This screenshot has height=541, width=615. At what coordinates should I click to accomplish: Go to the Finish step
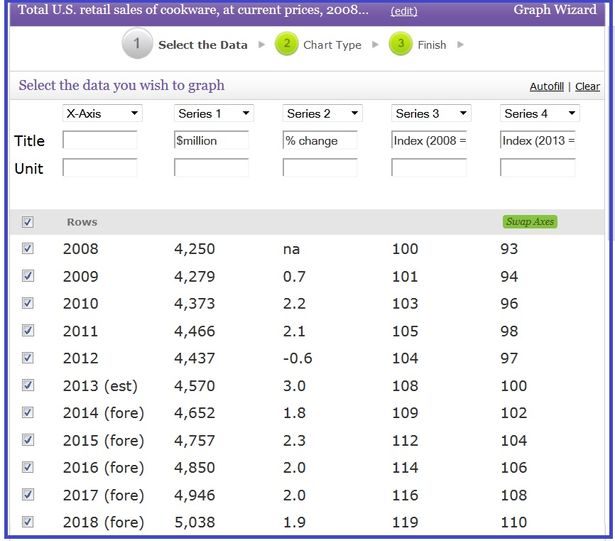point(432,45)
